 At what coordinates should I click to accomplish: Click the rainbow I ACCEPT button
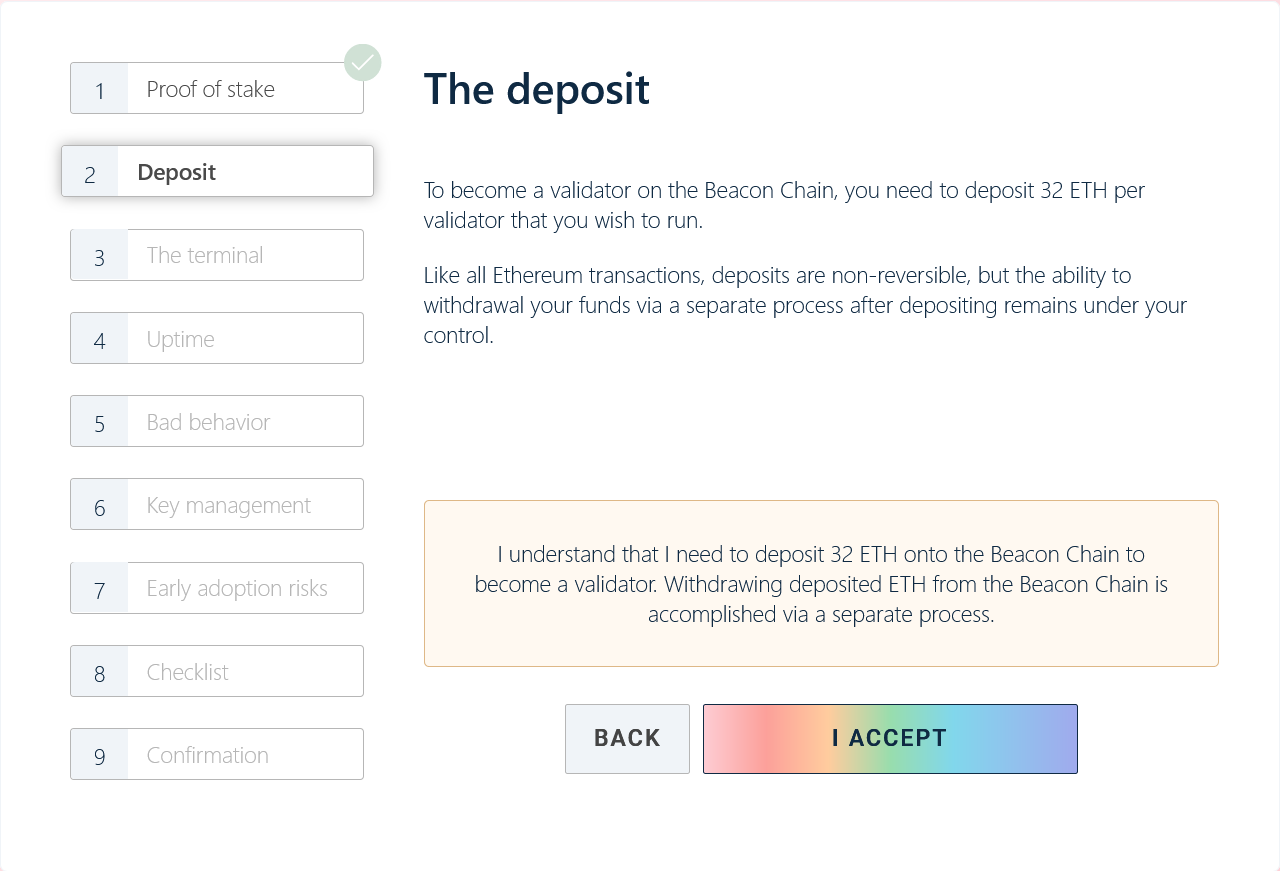890,739
